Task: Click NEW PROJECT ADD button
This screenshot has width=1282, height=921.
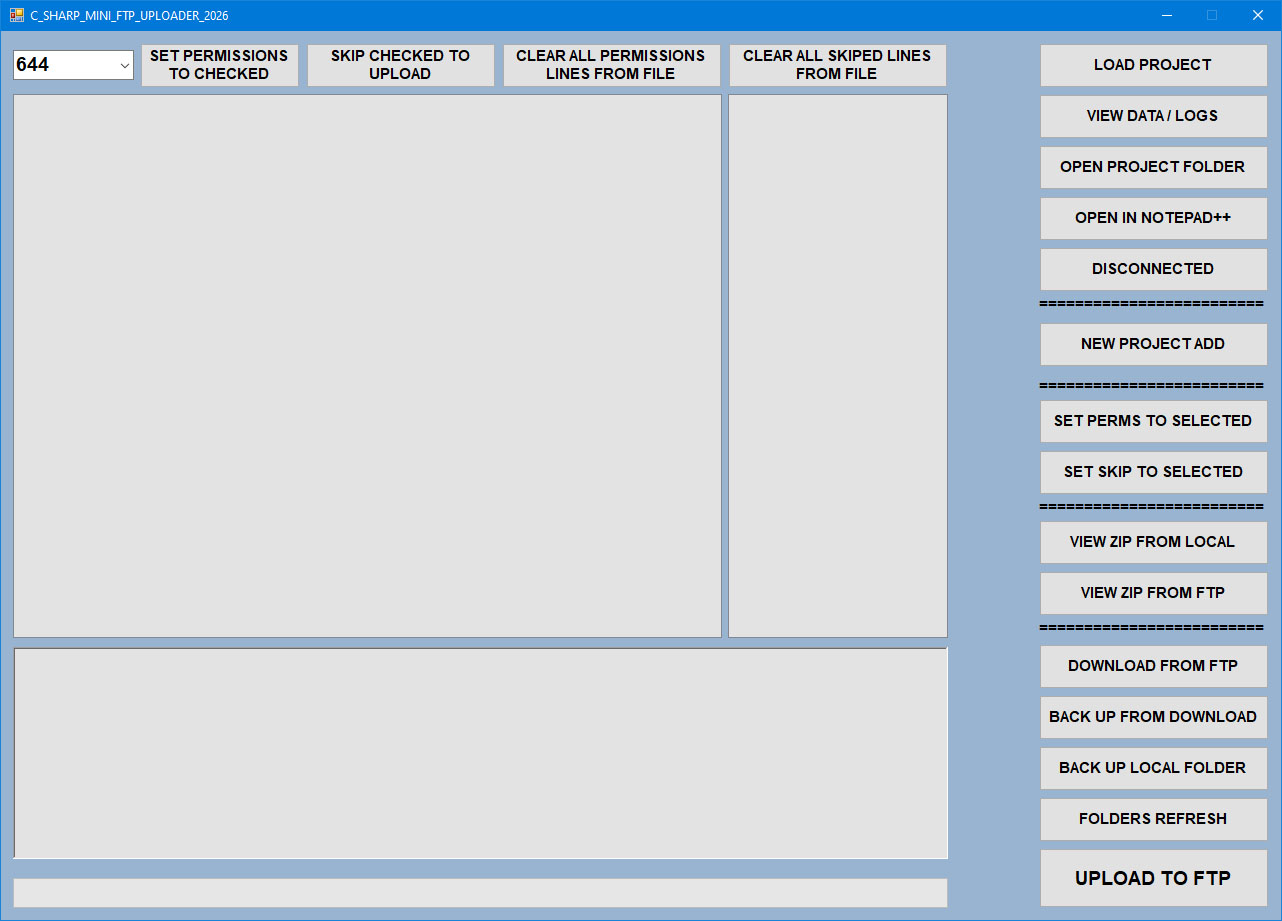Action: (1153, 344)
